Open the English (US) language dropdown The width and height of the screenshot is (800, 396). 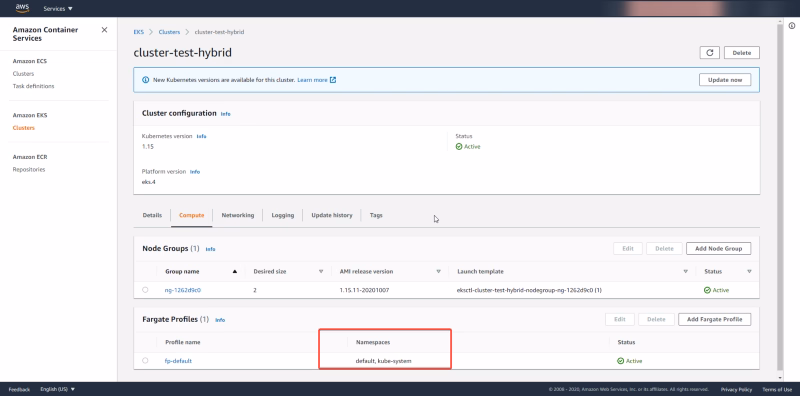point(58,389)
